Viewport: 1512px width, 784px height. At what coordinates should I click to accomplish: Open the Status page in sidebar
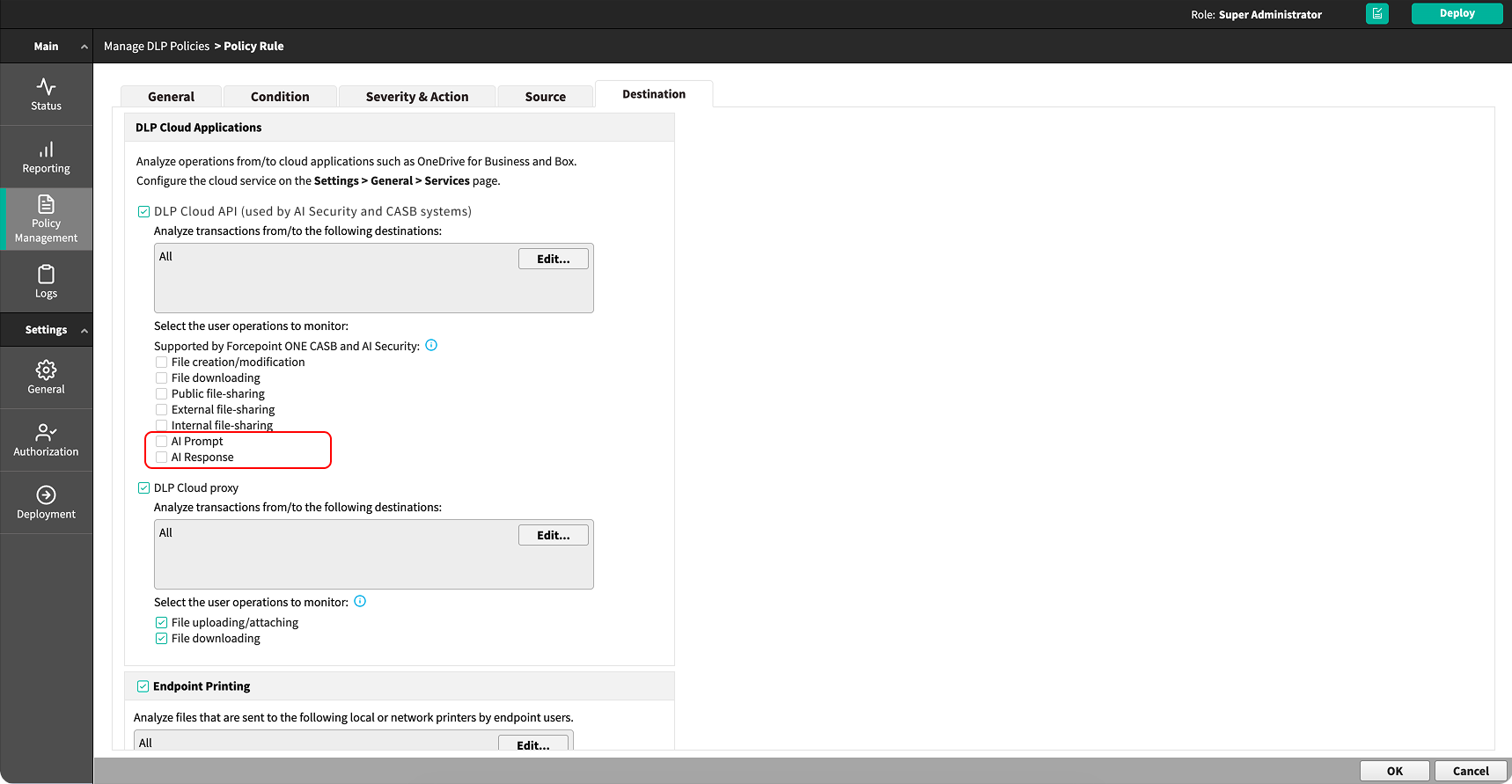click(x=46, y=94)
